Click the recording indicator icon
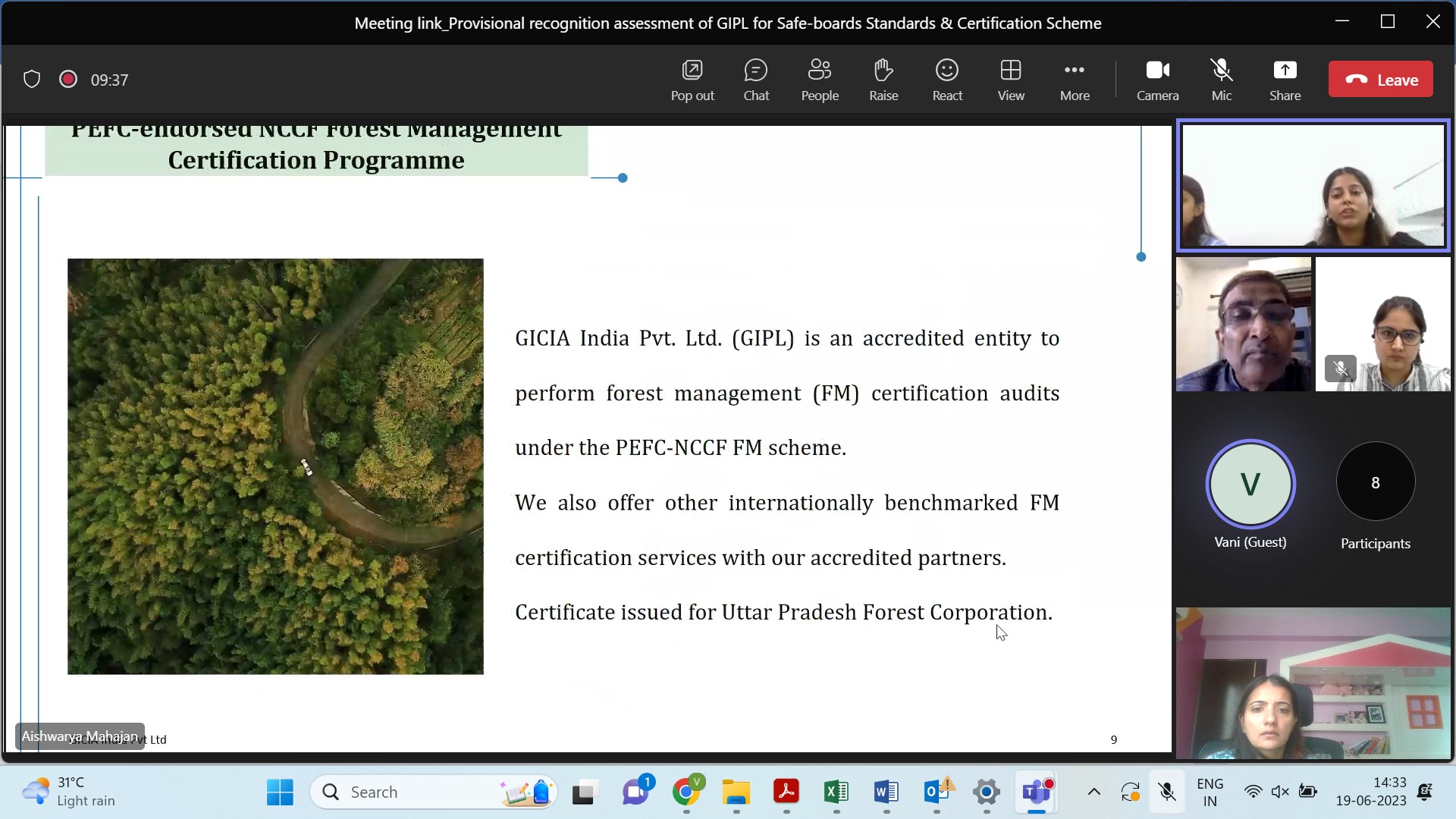The height and width of the screenshot is (819, 1456). 68,79
